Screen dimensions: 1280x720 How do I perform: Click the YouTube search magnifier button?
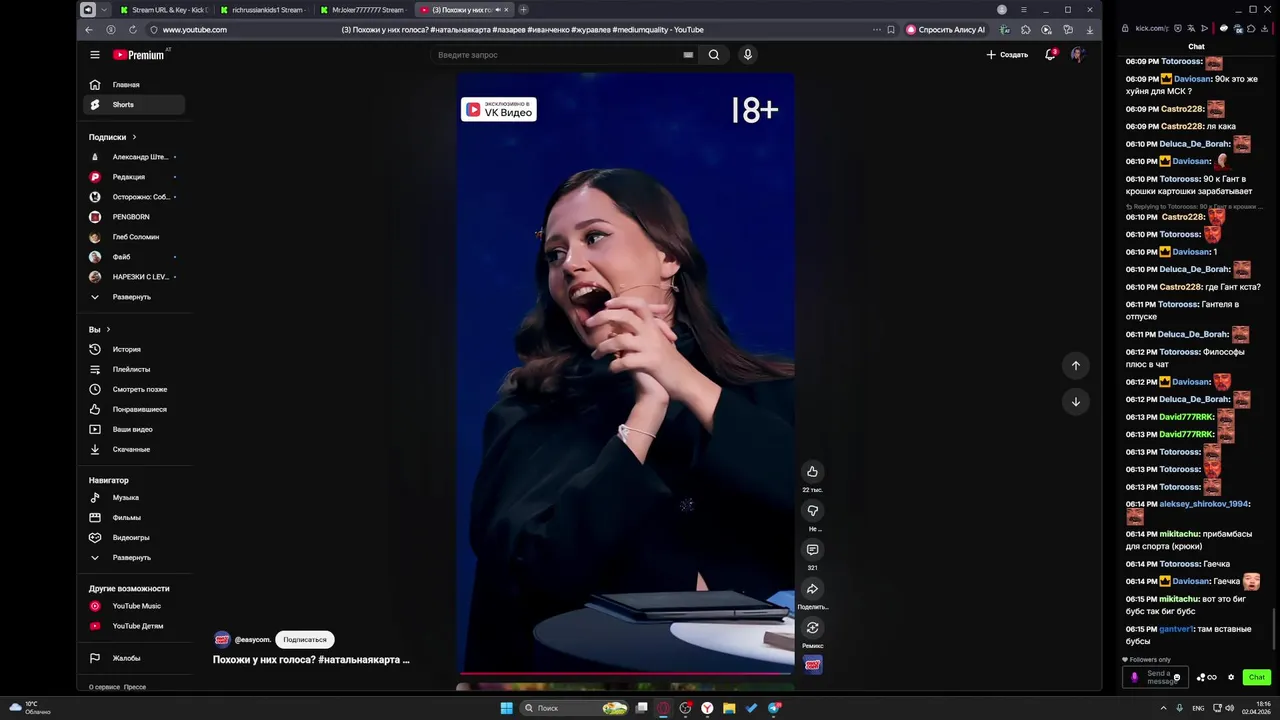pos(714,55)
